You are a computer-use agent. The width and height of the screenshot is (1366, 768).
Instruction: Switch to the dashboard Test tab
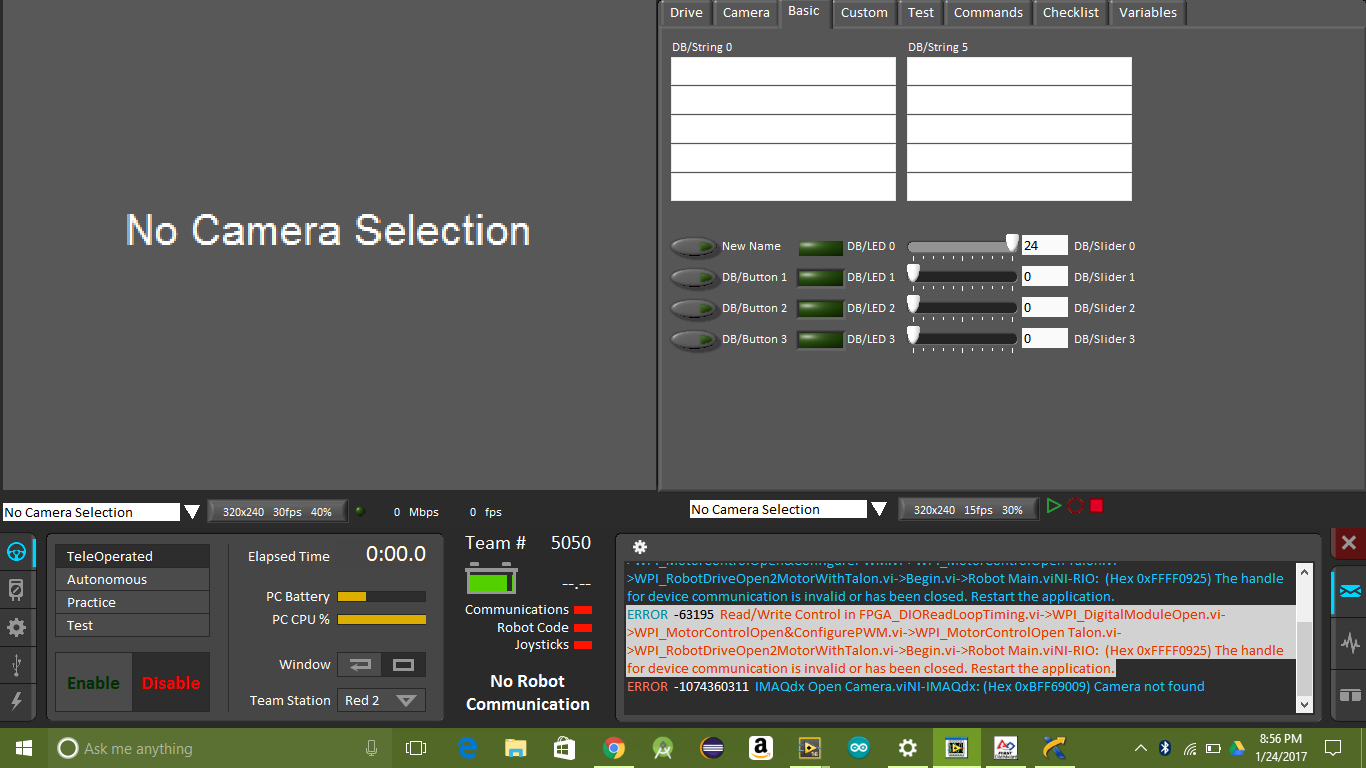coord(921,13)
